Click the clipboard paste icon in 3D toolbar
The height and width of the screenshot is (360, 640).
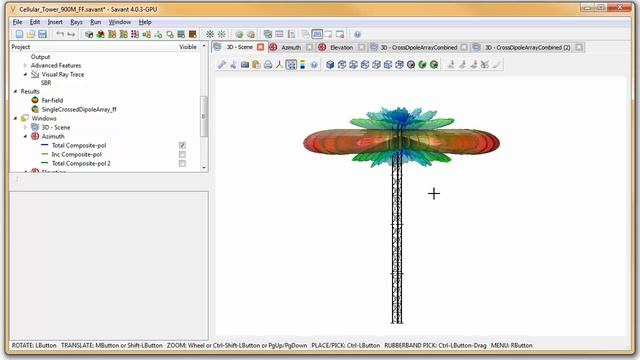point(256,64)
